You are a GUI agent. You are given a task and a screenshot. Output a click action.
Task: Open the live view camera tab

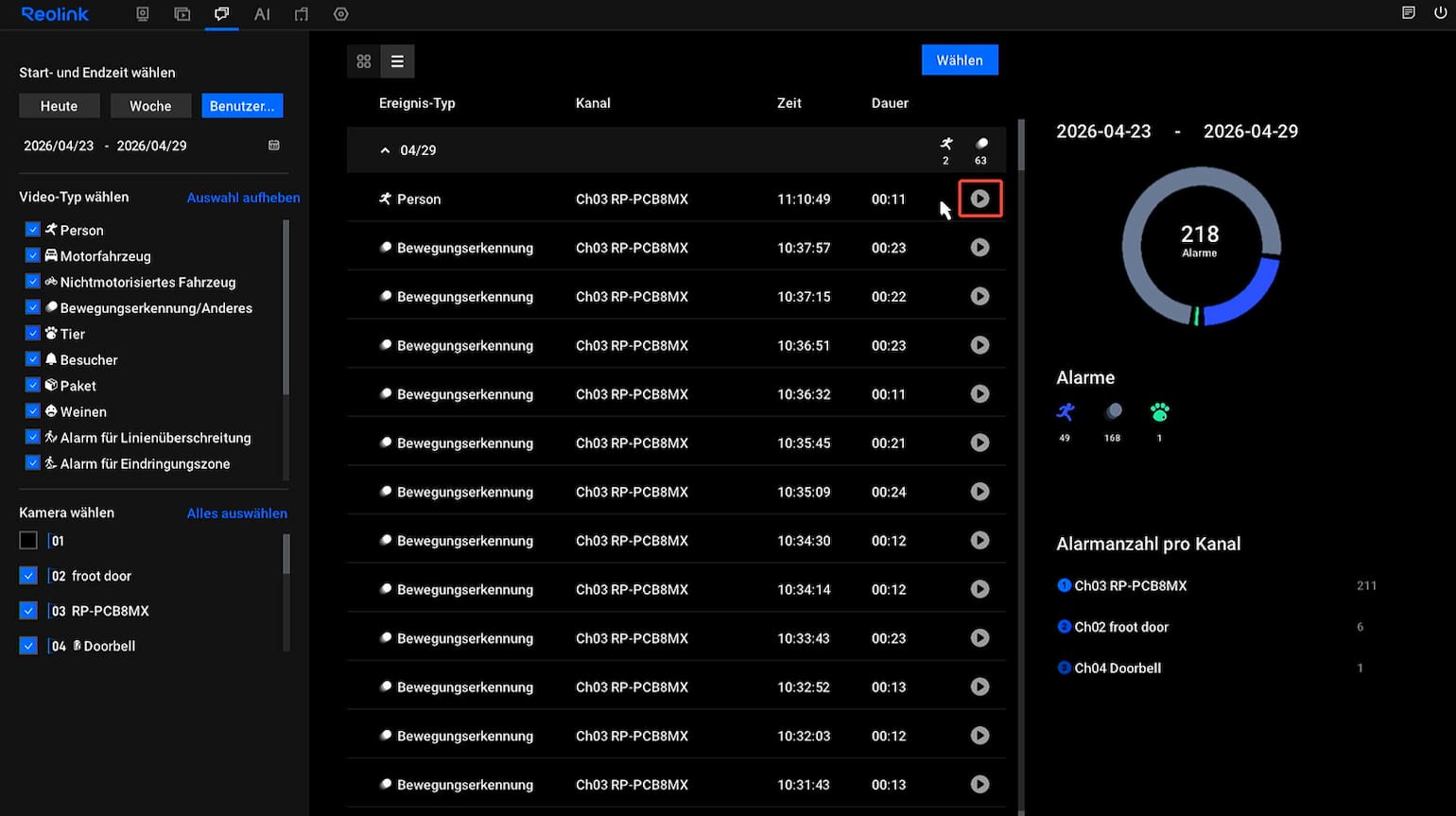click(x=143, y=14)
